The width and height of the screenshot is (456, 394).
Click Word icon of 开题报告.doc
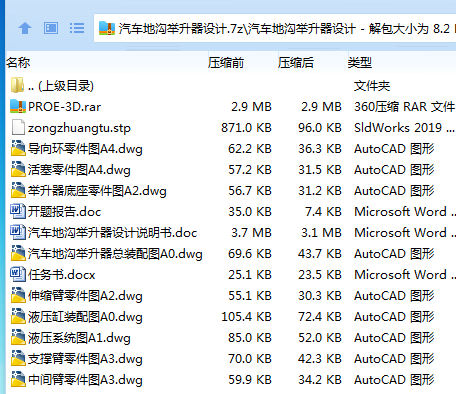18,211
